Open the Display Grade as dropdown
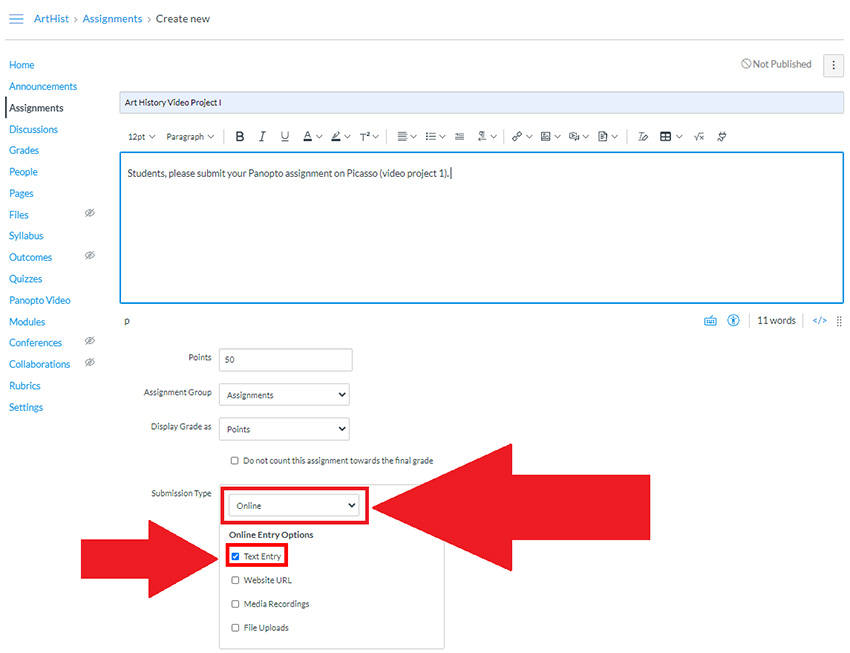 pos(284,429)
